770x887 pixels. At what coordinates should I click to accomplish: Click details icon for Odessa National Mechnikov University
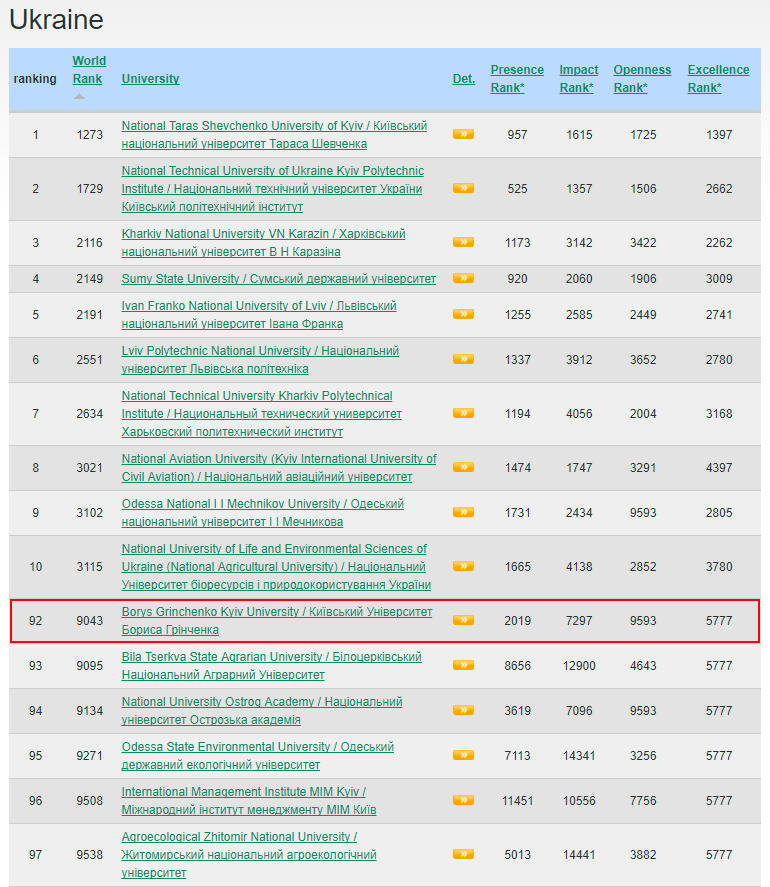coord(463,513)
